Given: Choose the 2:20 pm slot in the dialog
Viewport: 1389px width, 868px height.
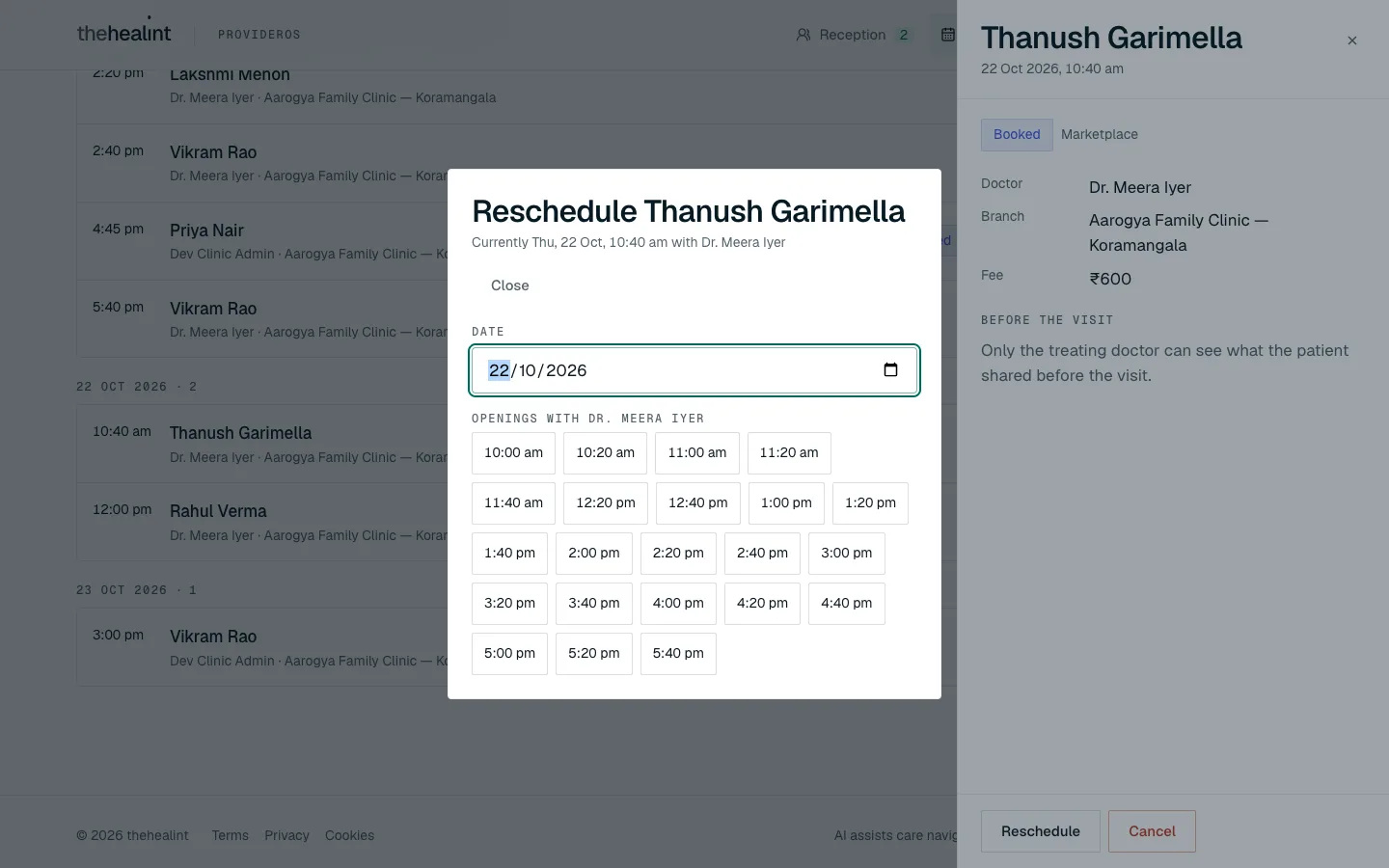Looking at the screenshot, I should 678,554.
